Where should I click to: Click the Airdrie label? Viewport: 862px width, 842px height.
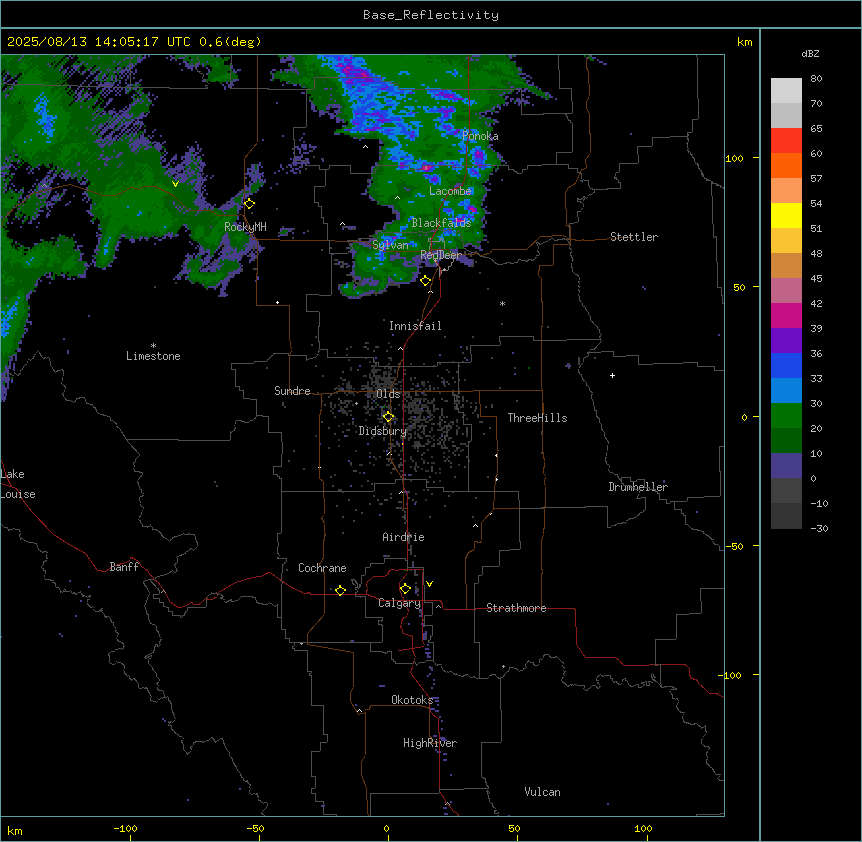click(403, 537)
